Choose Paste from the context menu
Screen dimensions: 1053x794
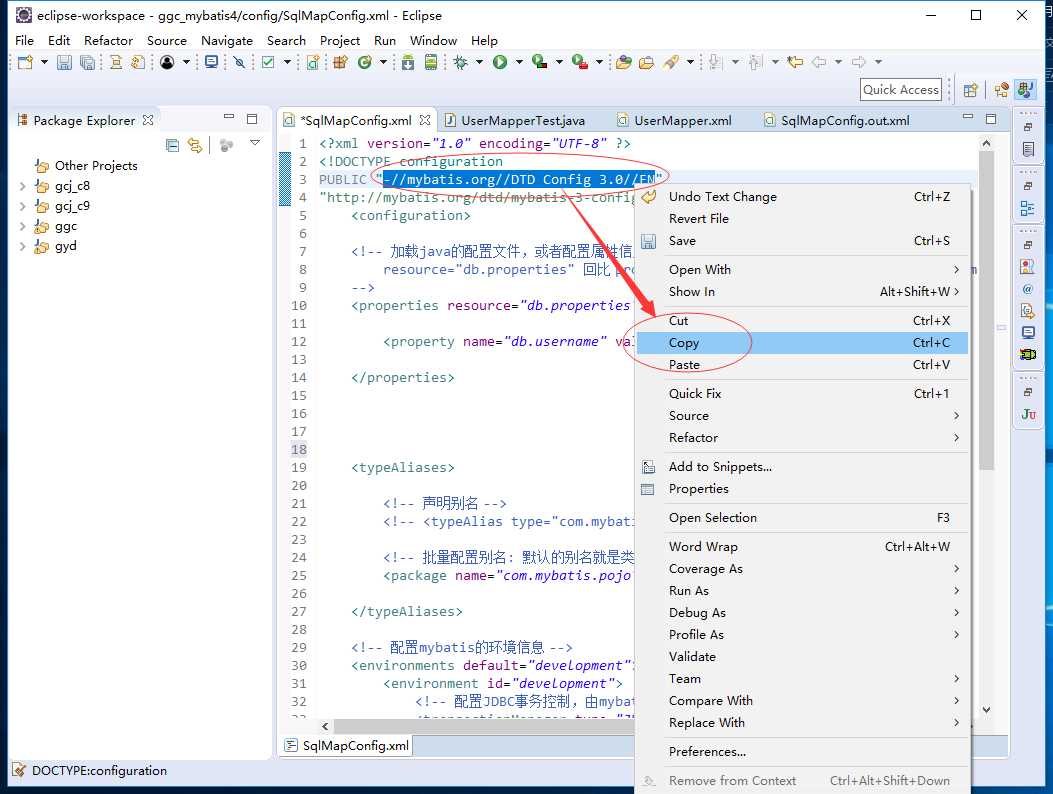click(802, 365)
